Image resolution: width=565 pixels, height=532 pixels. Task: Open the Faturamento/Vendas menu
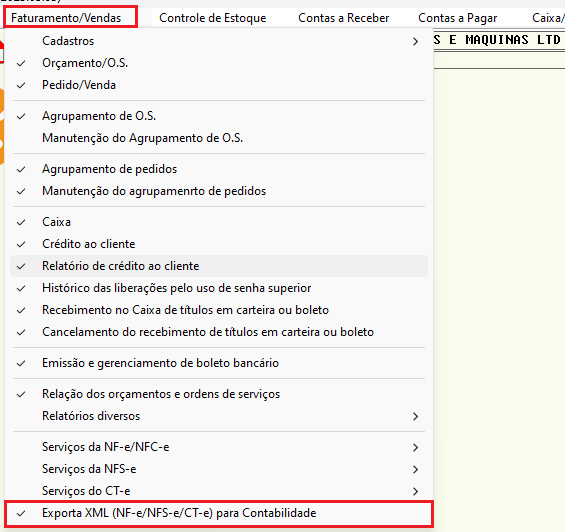coord(66,18)
